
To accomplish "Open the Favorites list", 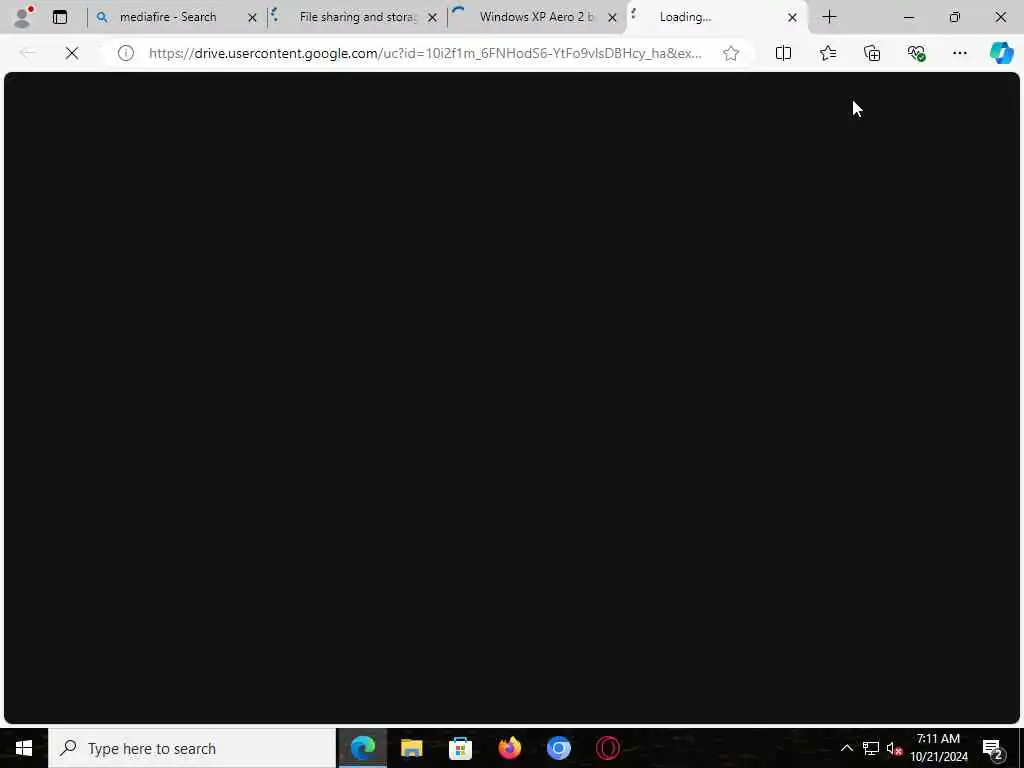I will (x=827, y=53).
